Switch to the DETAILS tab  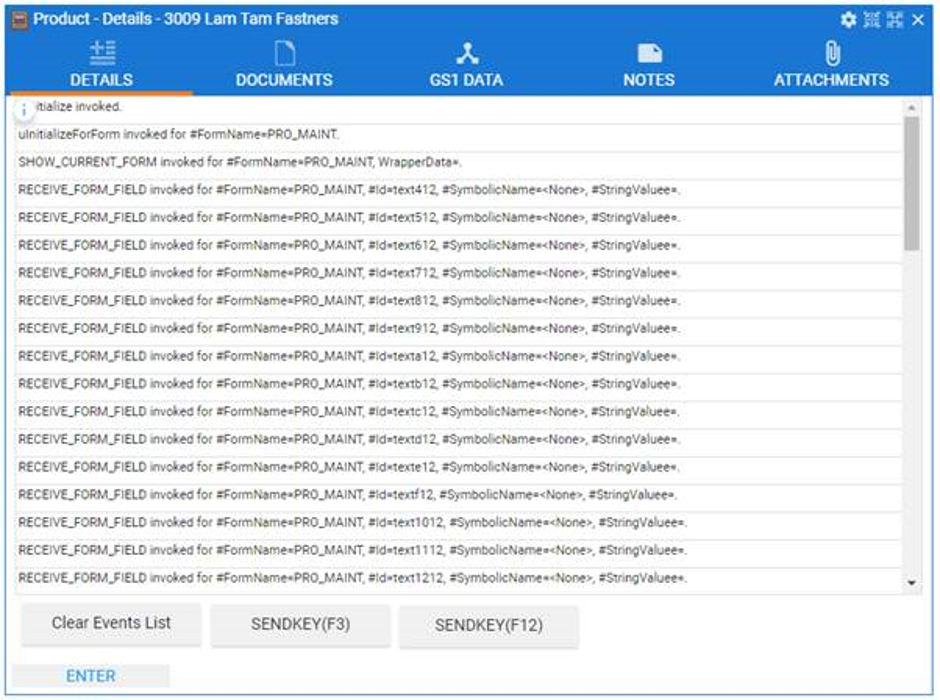tap(101, 64)
